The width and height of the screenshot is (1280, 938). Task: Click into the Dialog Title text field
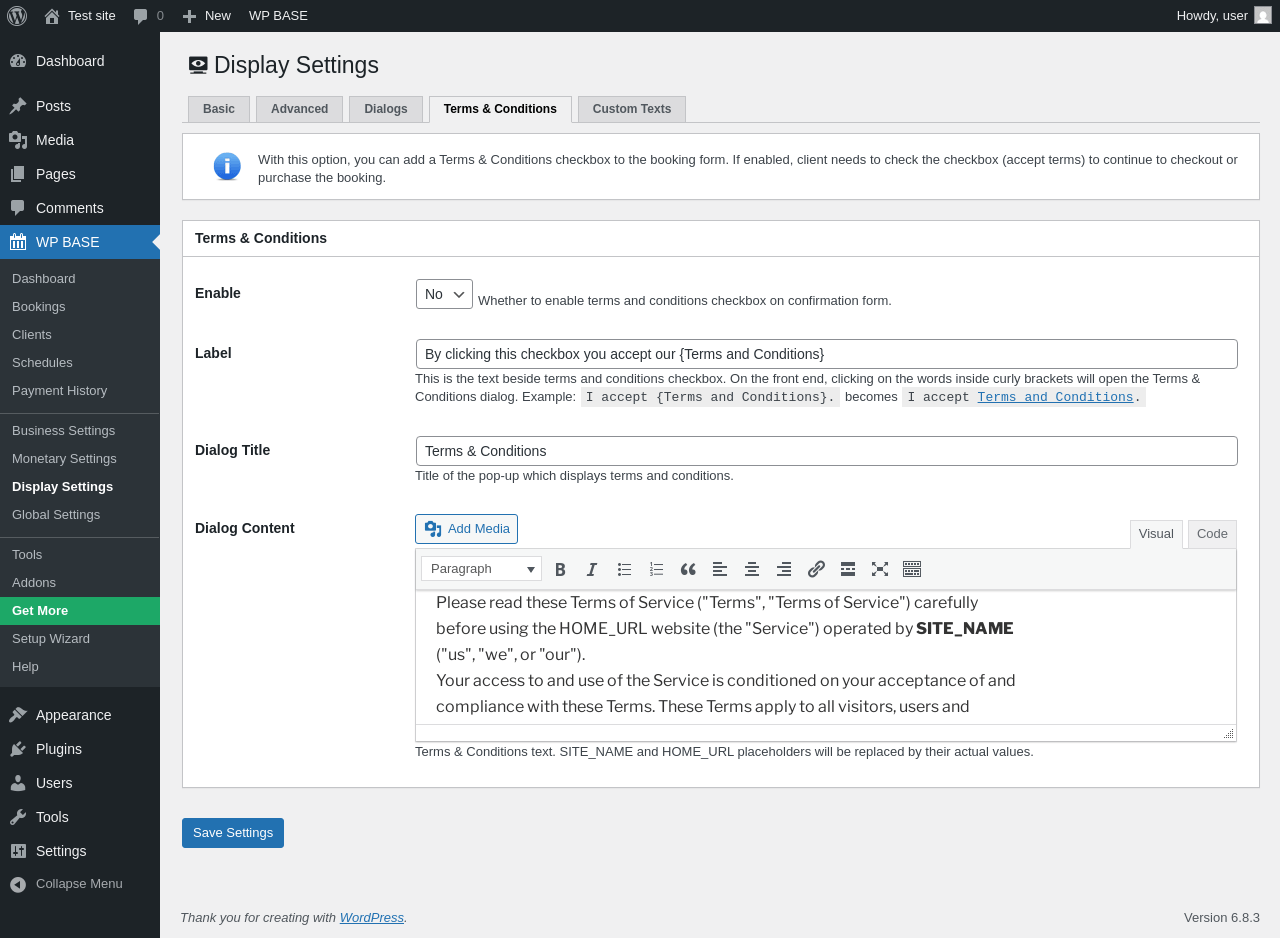826,451
